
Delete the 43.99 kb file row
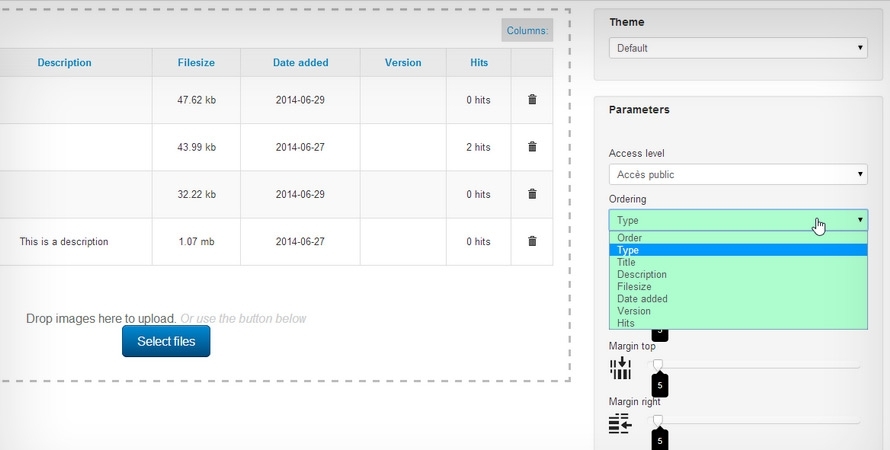point(532,146)
